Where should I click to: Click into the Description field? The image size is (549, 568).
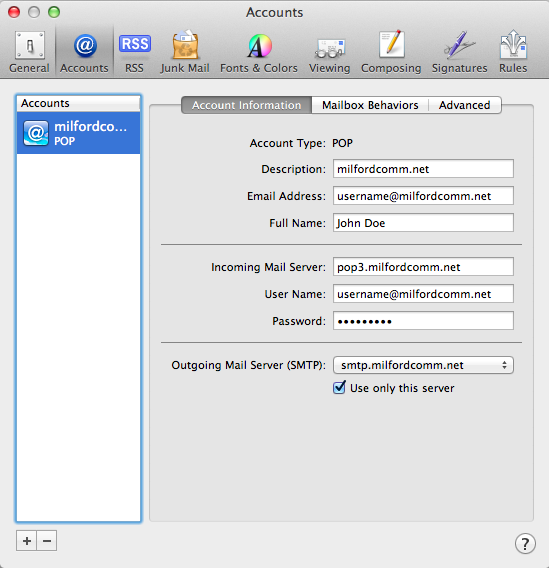pos(423,169)
